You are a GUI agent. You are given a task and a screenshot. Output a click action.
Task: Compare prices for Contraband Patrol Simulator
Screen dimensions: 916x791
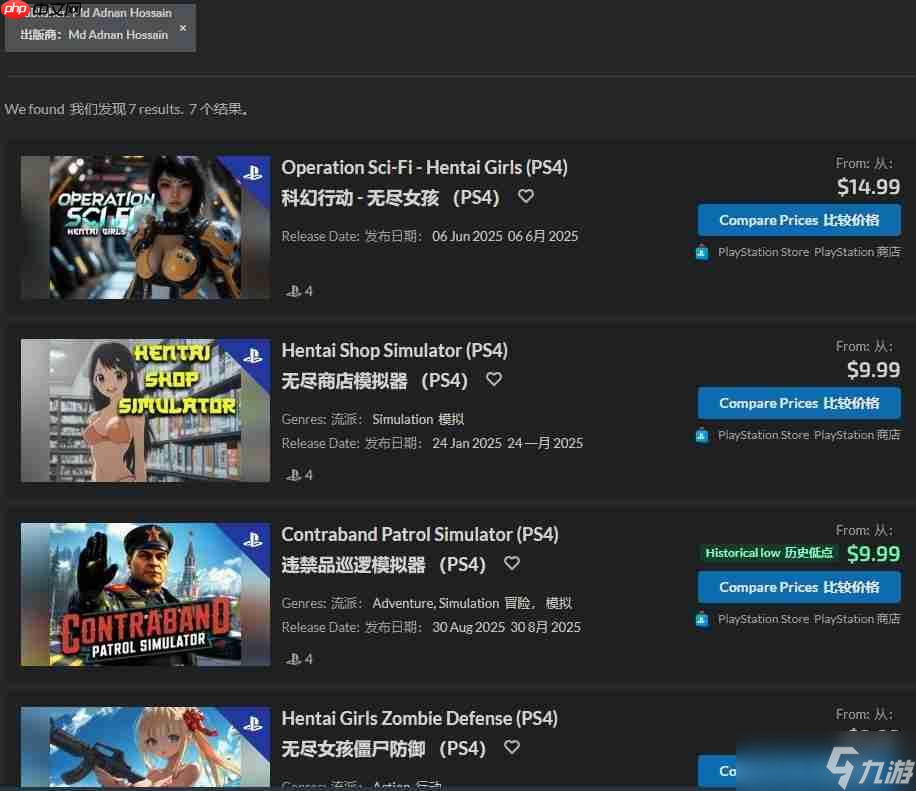799,587
